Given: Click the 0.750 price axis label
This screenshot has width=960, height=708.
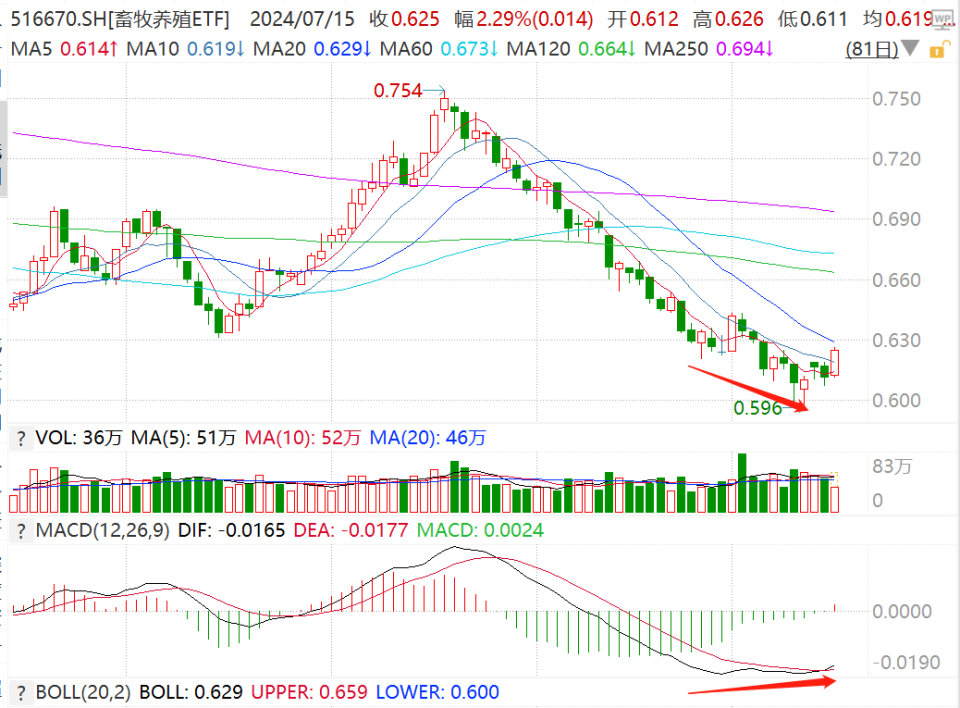Looking at the screenshot, I should (x=896, y=99).
